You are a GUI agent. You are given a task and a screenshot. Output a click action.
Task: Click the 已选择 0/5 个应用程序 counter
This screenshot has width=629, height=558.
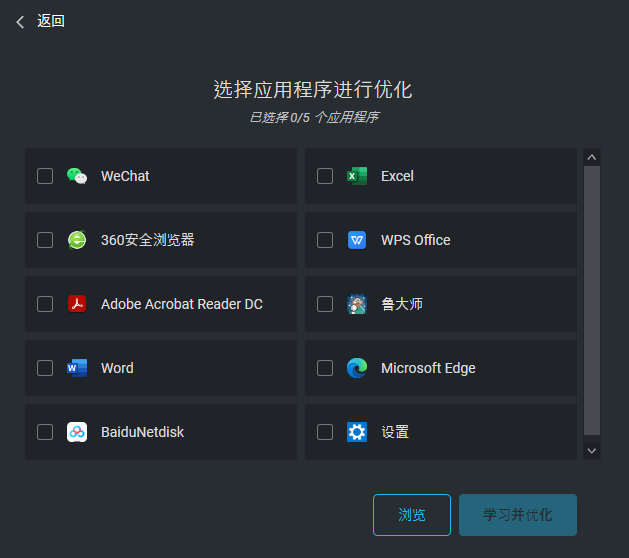tap(314, 118)
